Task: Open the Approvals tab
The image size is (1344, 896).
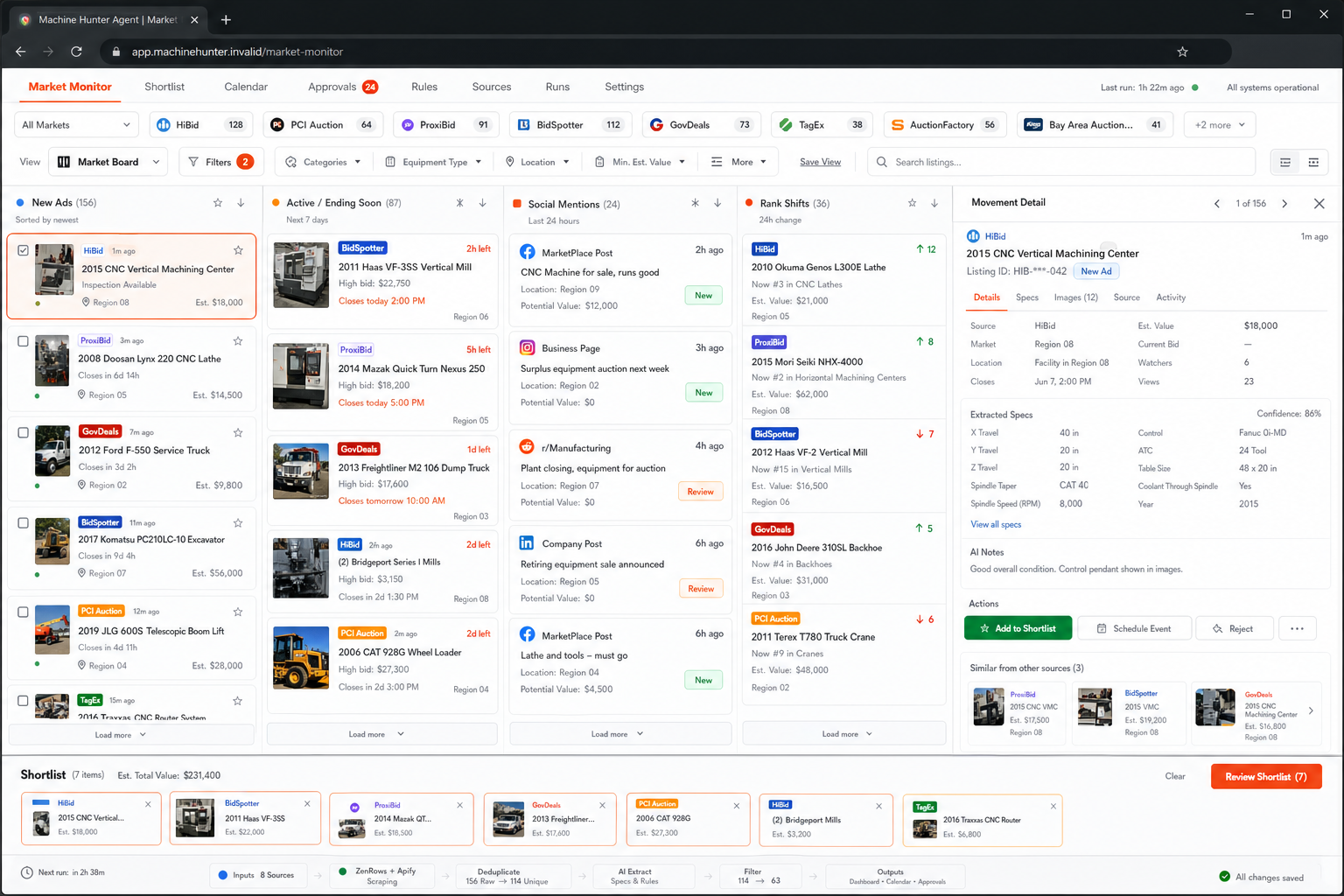Action: pos(342,87)
